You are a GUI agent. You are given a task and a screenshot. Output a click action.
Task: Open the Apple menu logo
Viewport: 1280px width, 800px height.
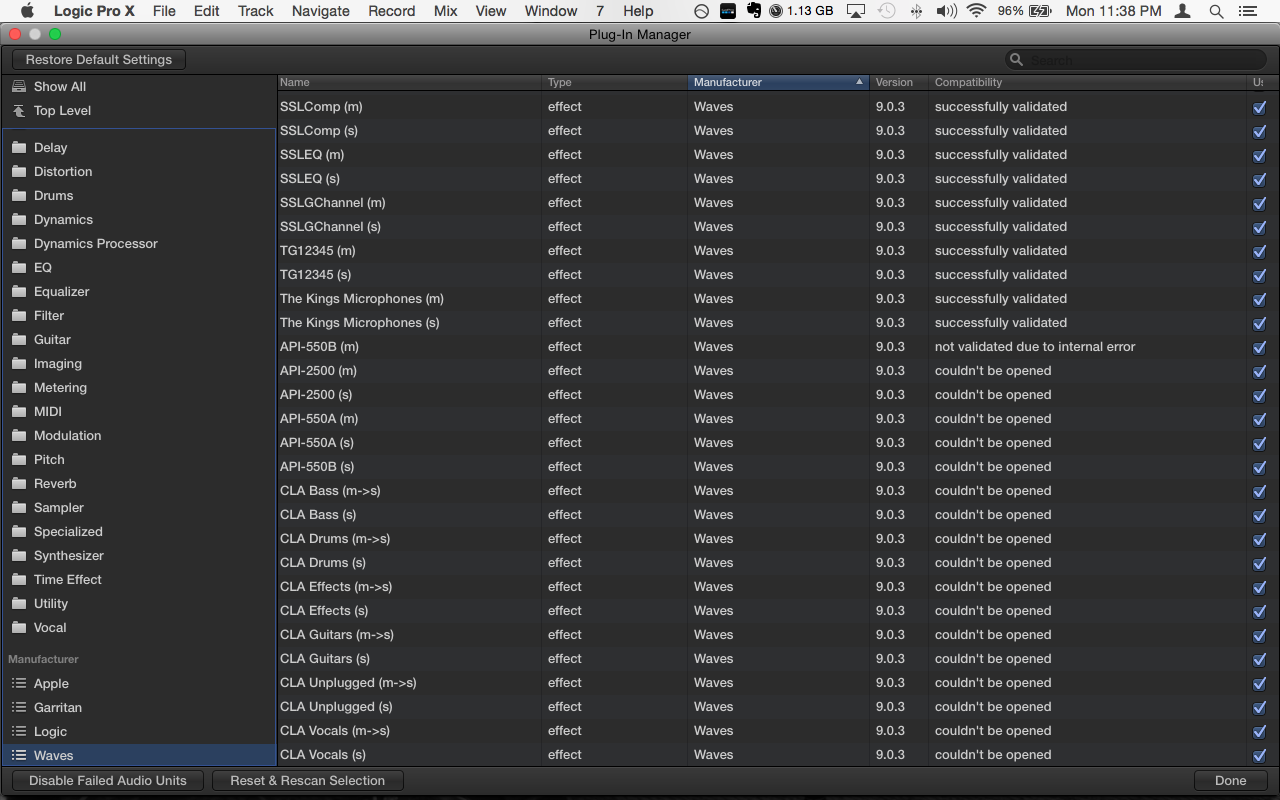click(27, 11)
